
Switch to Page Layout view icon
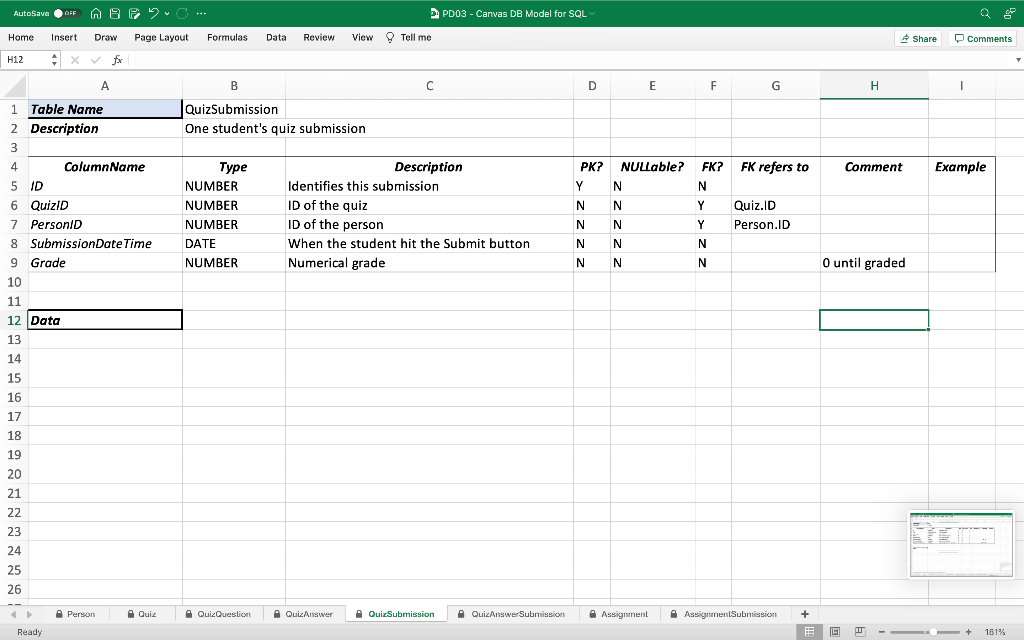click(834, 630)
